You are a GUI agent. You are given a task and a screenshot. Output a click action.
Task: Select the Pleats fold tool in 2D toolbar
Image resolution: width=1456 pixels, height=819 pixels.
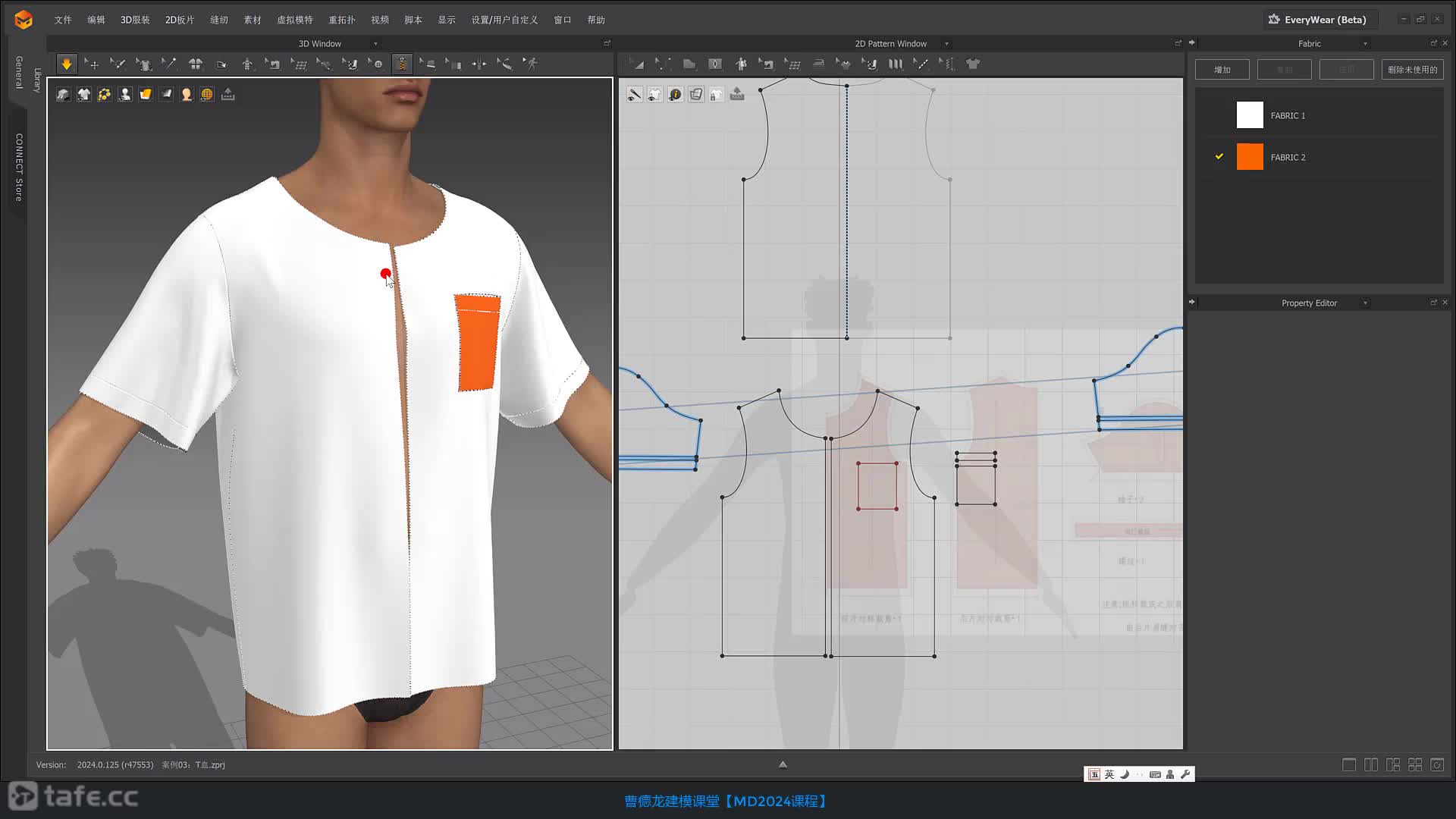[896, 64]
